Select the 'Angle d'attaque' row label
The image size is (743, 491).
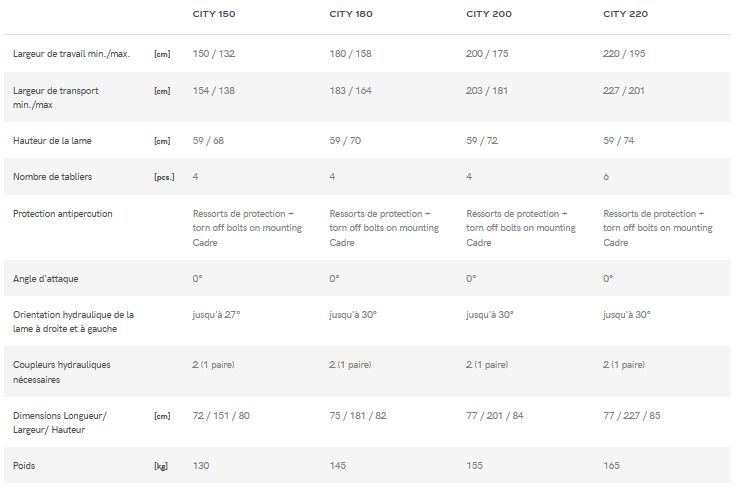coord(46,278)
